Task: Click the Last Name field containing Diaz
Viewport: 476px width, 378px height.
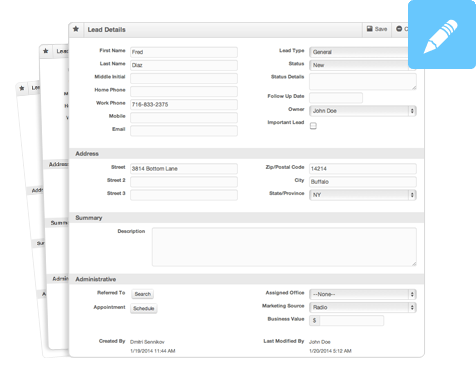Action: [x=184, y=65]
